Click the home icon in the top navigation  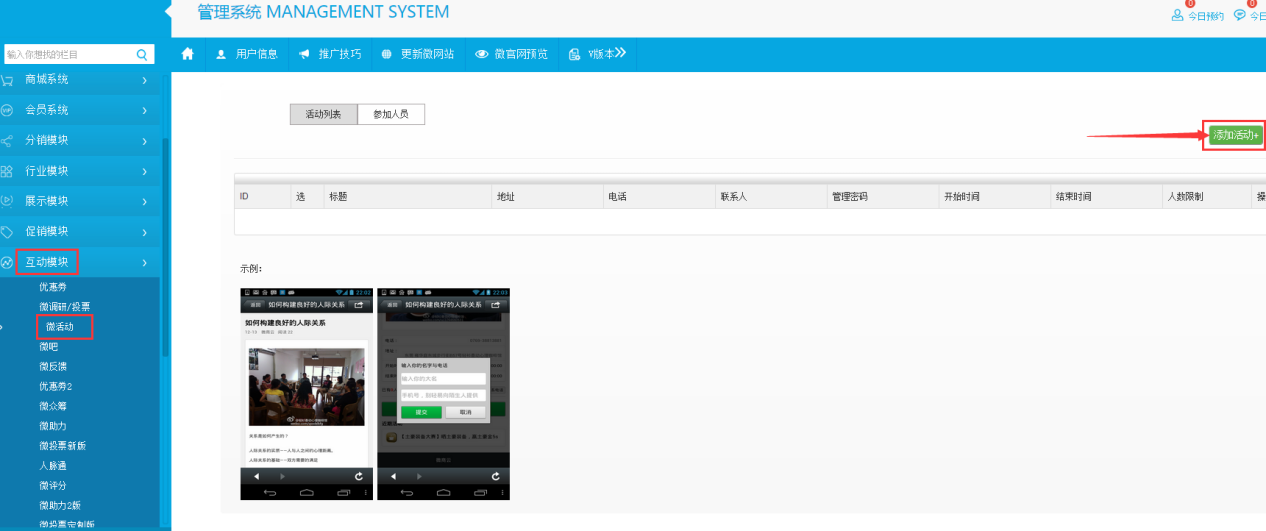(x=187, y=54)
